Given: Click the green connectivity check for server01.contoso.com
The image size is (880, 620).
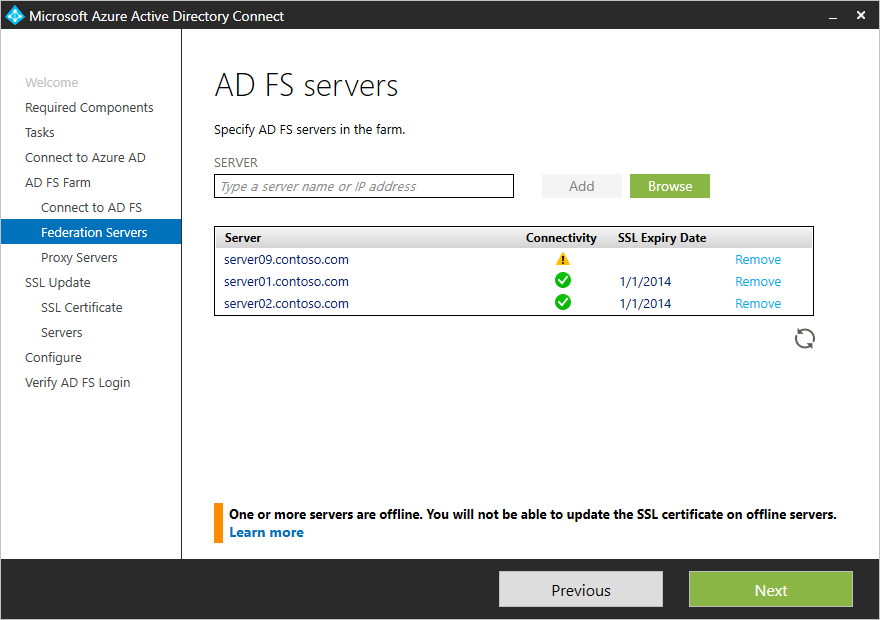Looking at the screenshot, I should pos(562,281).
